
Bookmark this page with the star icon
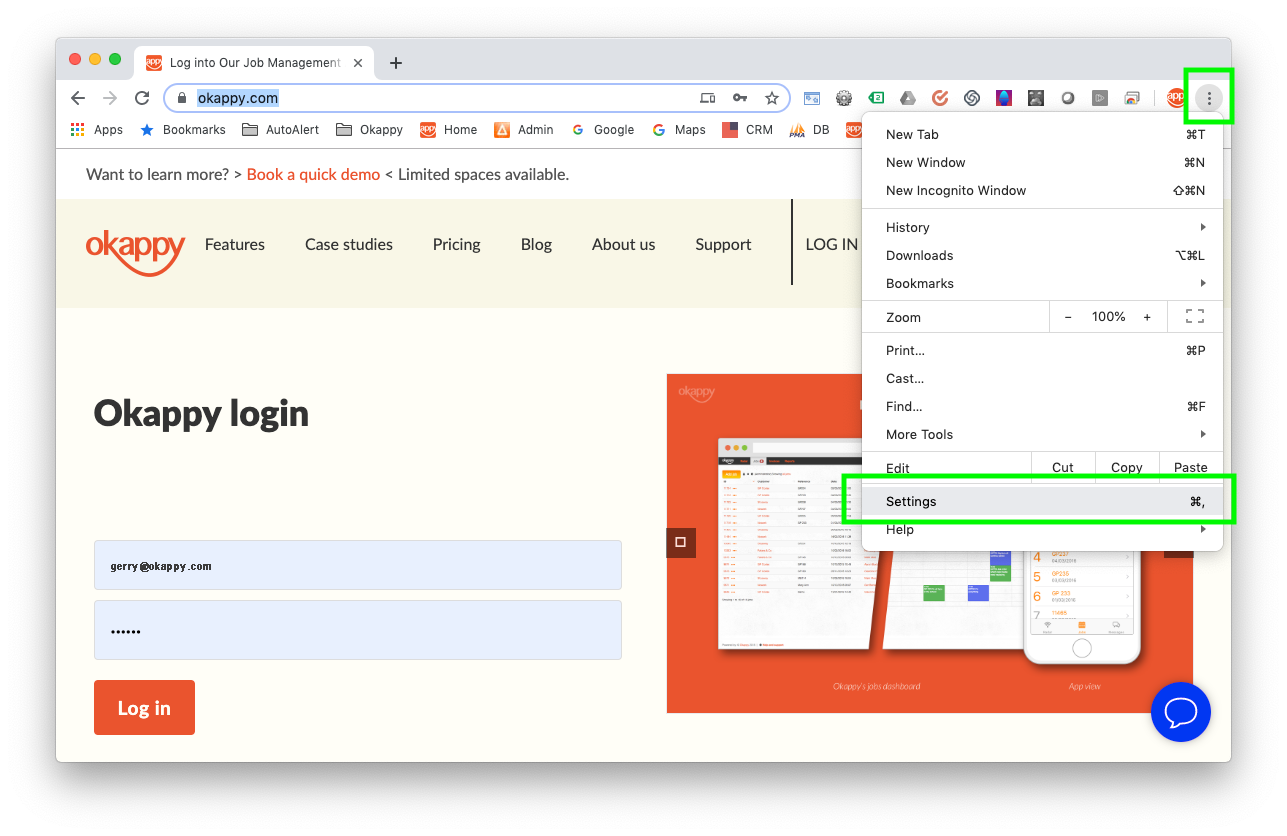[x=771, y=98]
